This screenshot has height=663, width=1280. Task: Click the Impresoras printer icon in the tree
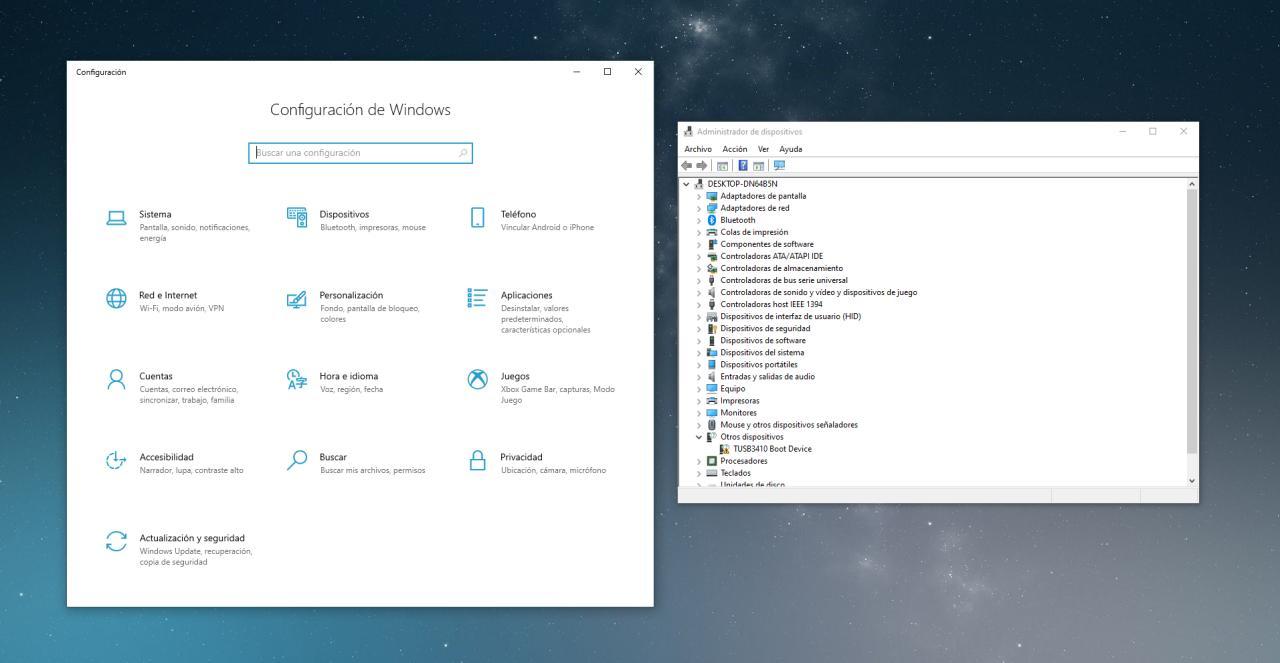[x=712, y=401]
